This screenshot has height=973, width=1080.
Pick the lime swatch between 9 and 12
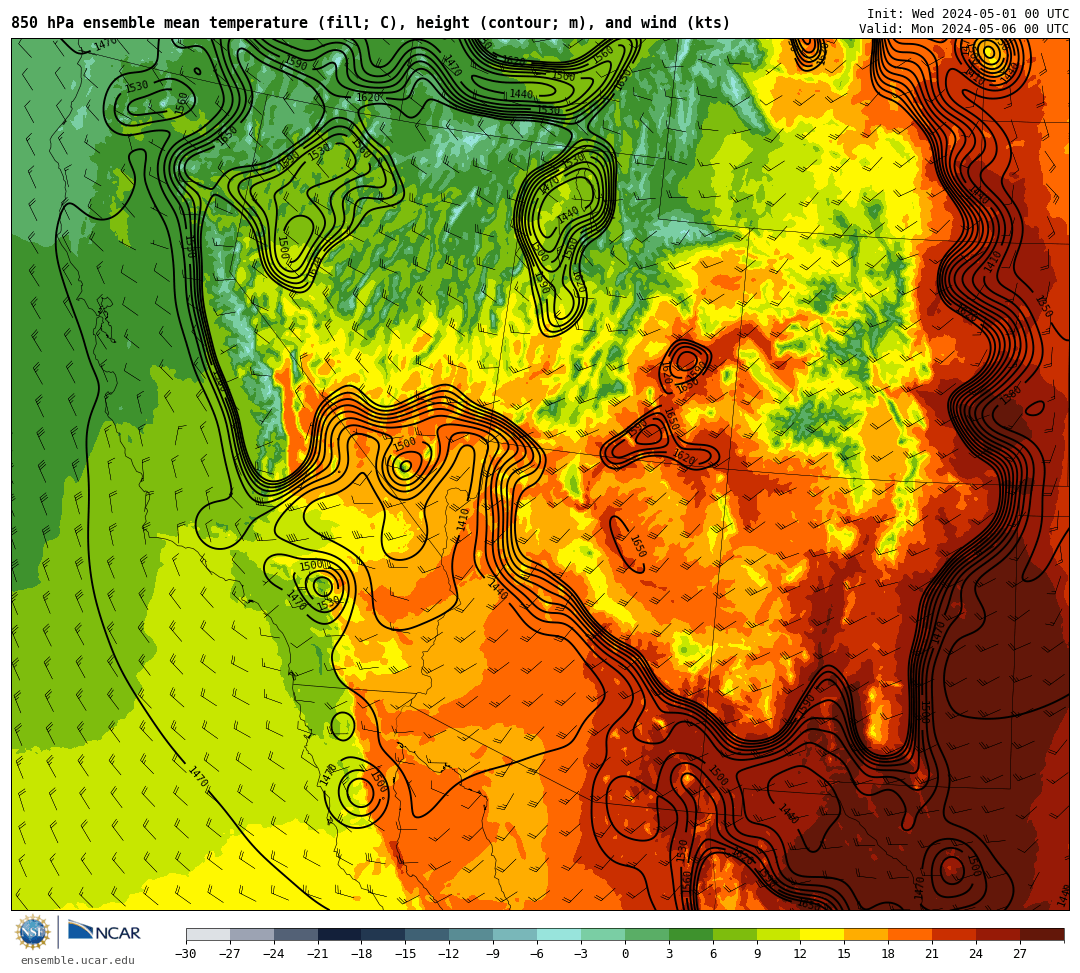click(x=778, y=934)
